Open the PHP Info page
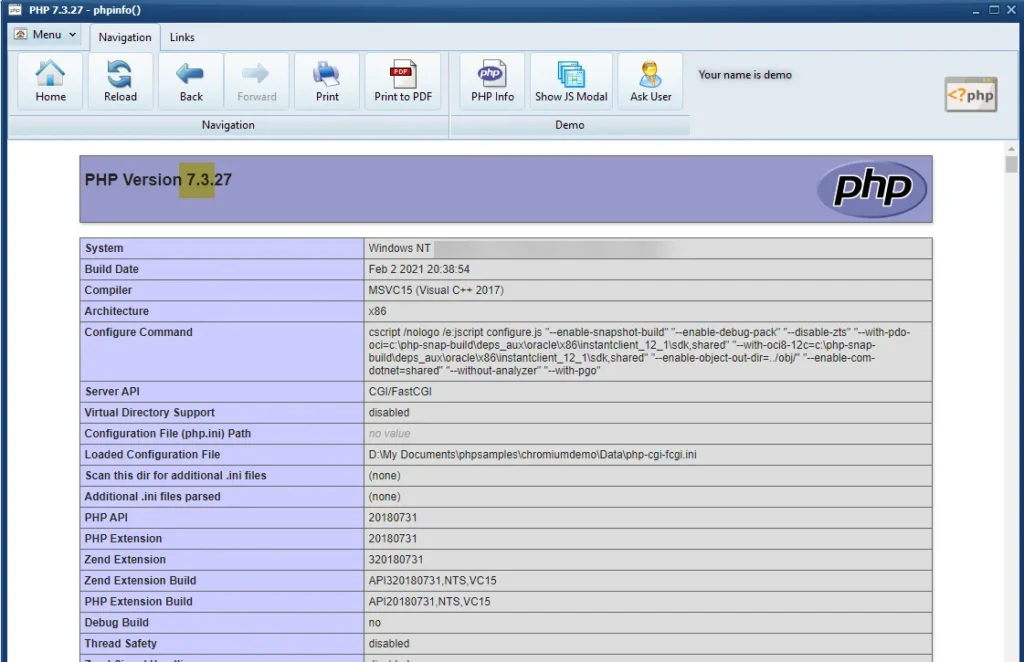 click(x=492, y=81)
